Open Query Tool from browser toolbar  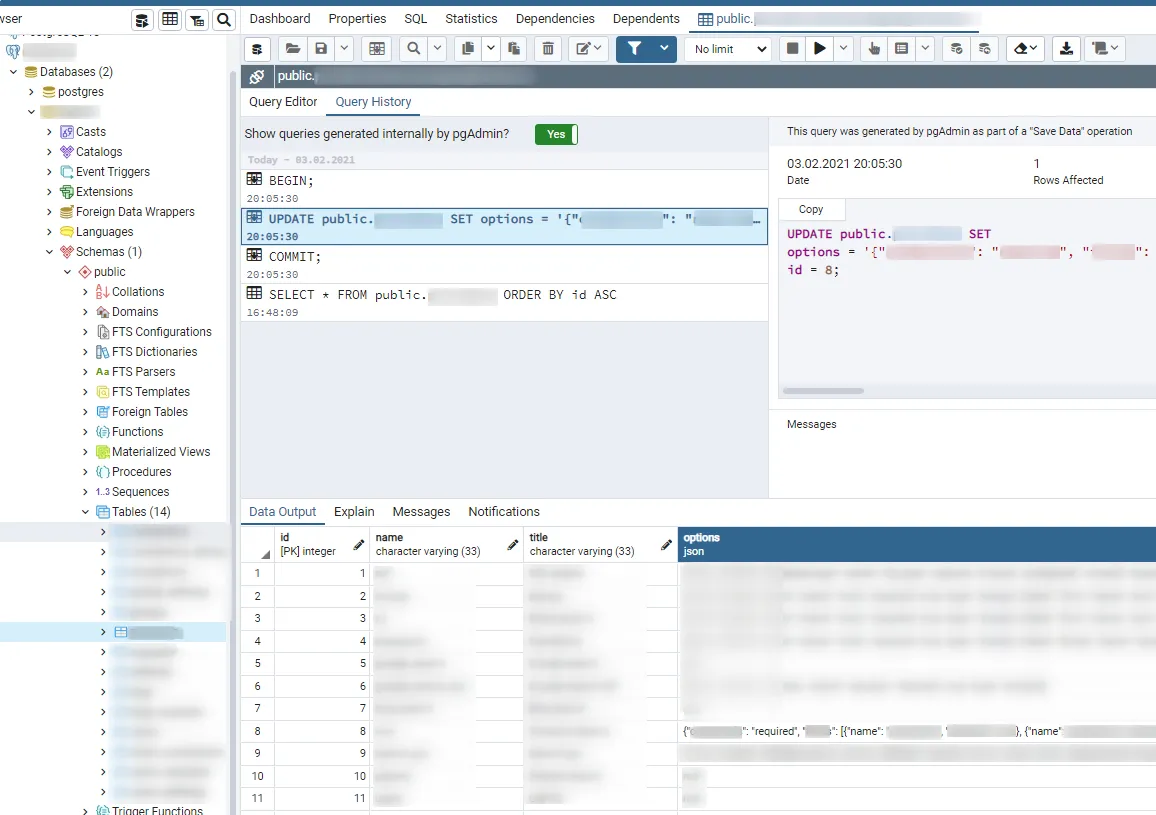point(142,20)
